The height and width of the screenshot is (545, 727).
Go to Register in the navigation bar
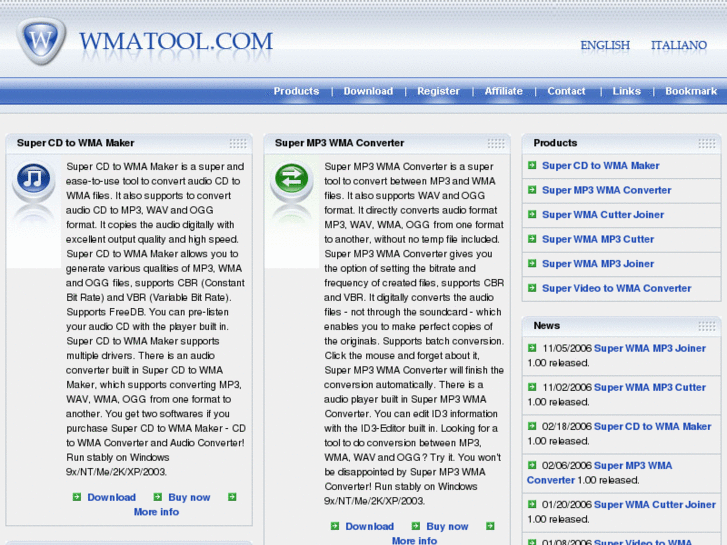pyautogui.click(x=438, y=91)
